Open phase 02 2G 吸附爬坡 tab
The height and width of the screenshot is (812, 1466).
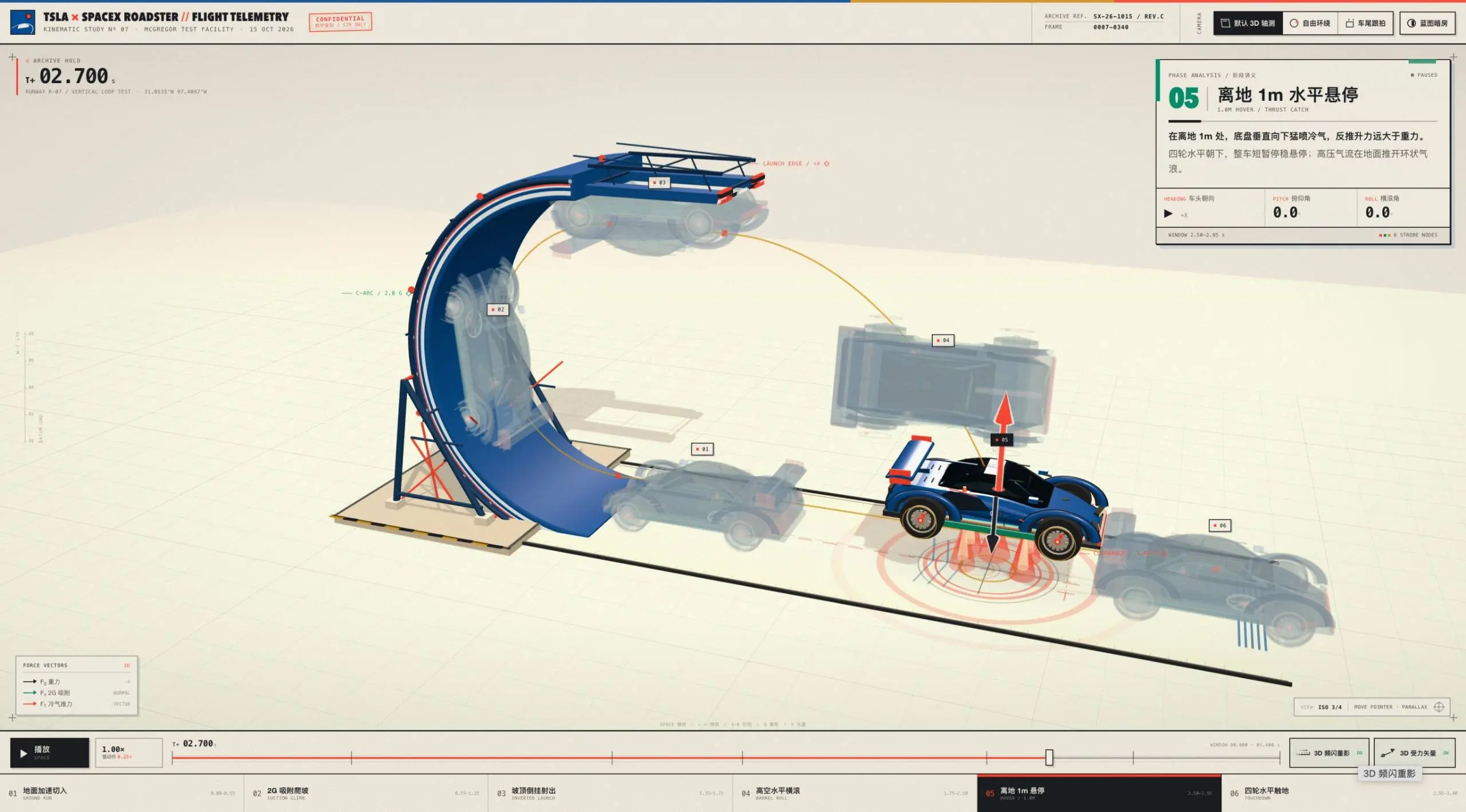pyautogui.click(x=366, y=793)
